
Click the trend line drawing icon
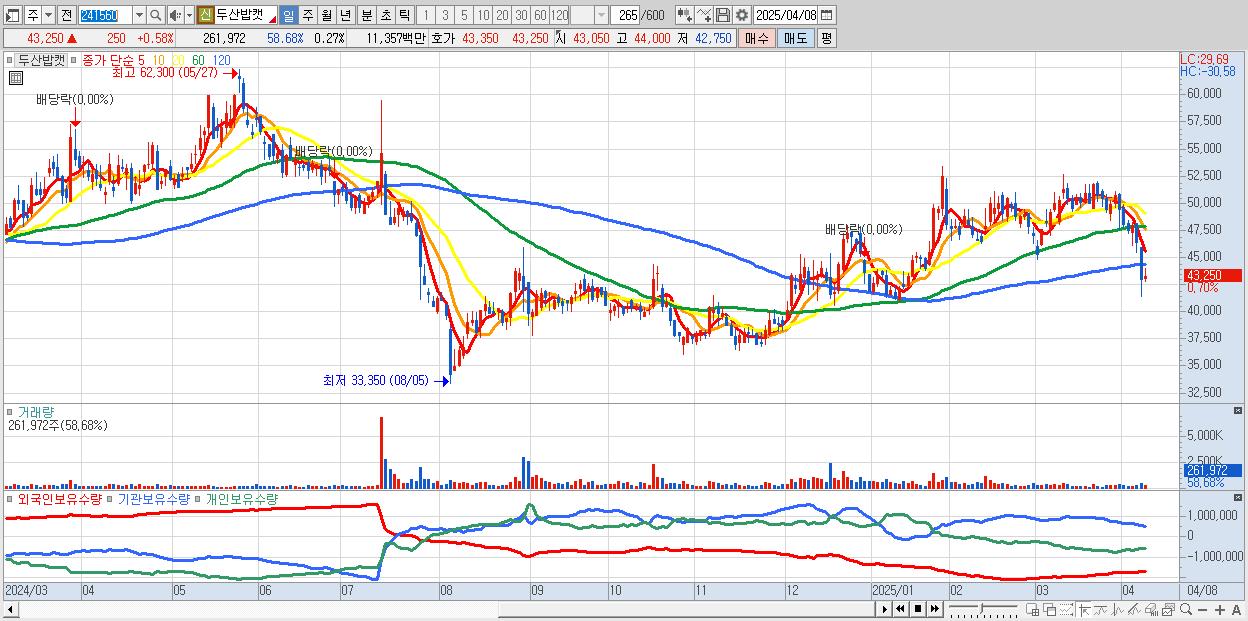[1101, 610]
